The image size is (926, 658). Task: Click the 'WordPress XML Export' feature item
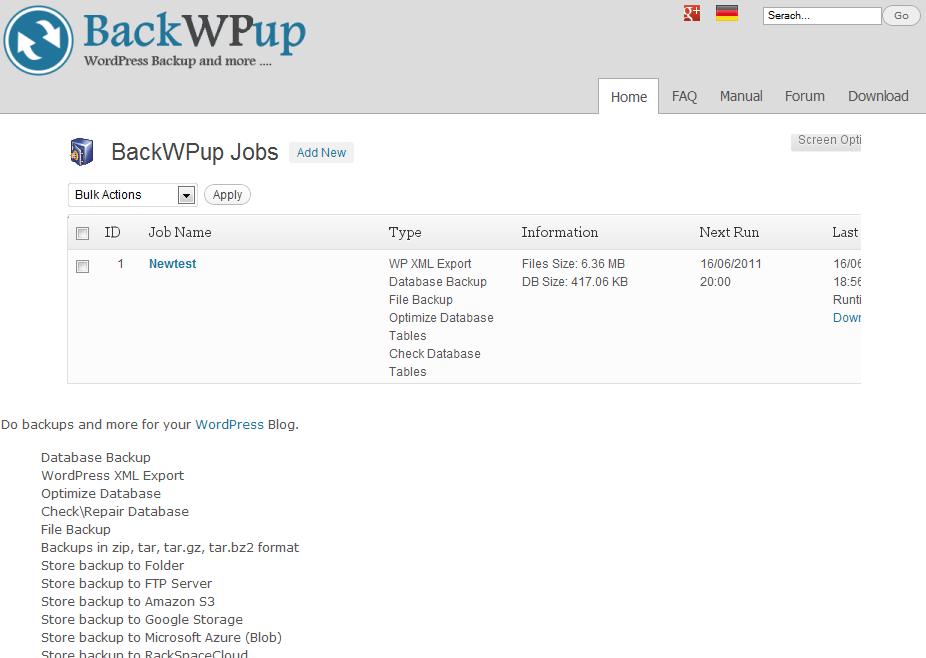(112, 475)
